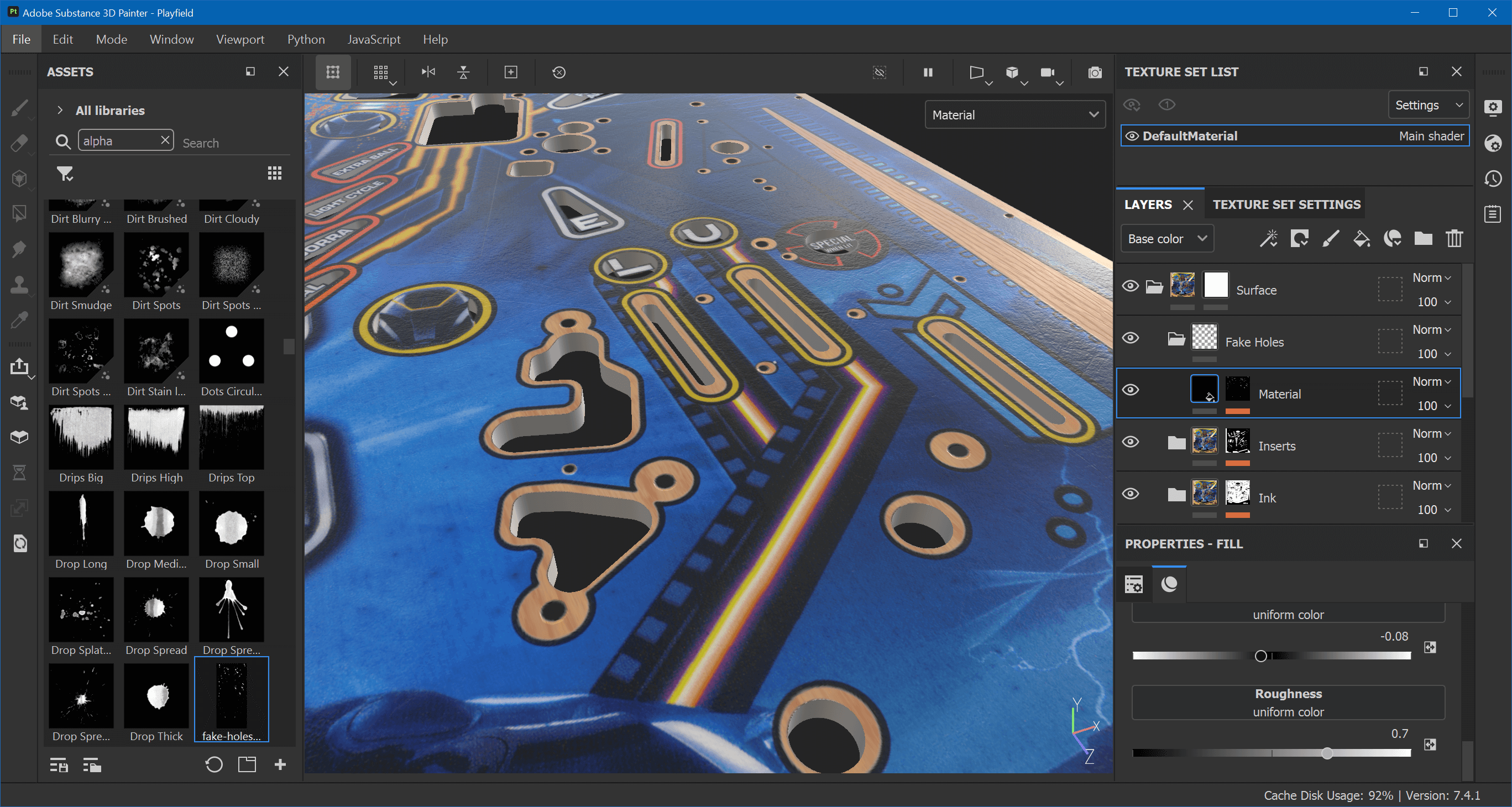Collapse the Fake Holes folder
The image size is (1512, 807).
pos(1176,339)
